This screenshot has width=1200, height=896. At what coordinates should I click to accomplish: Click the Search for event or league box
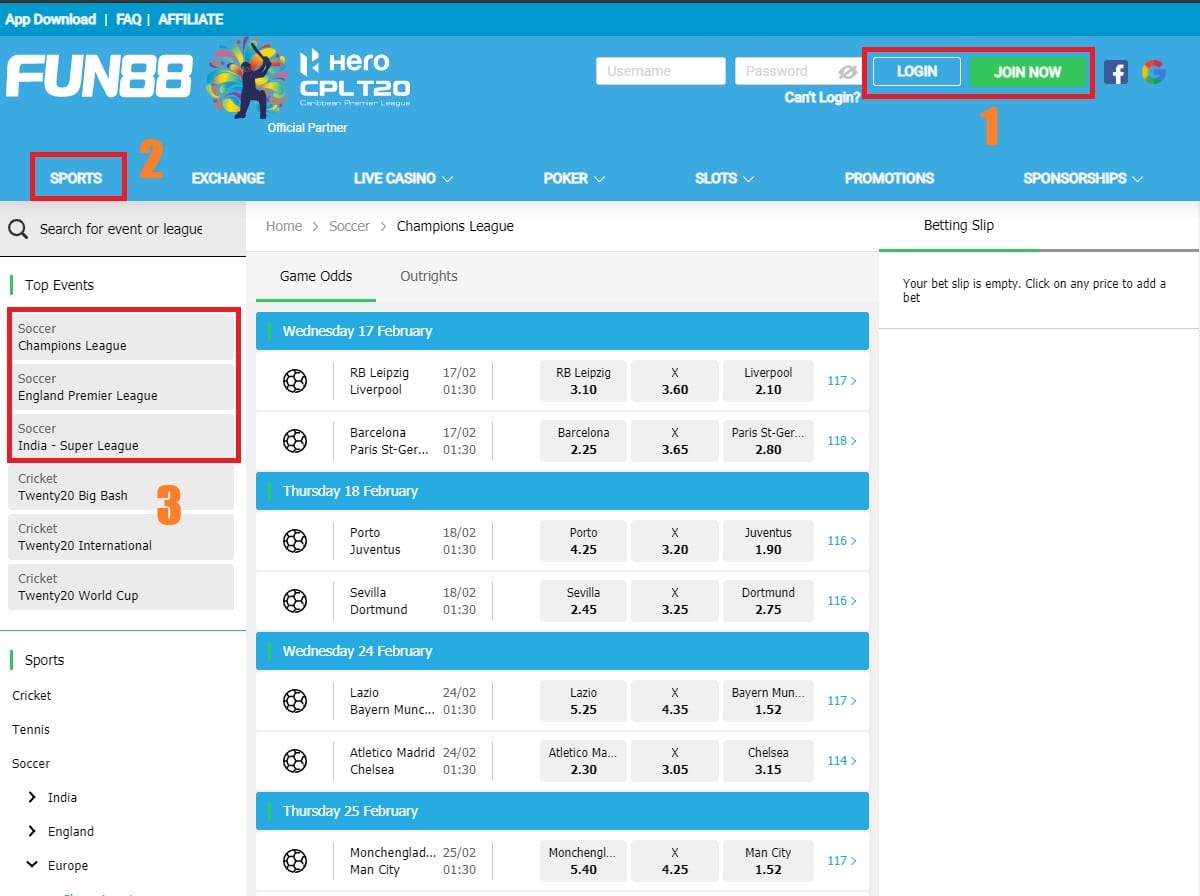121,229
